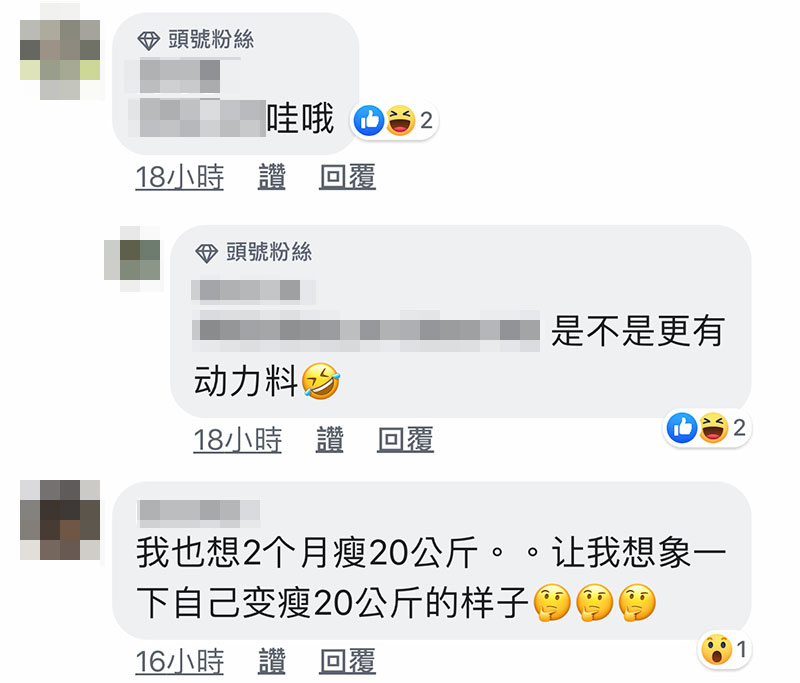Reply to the 哇哦 comment via 回覆
The image size is (800, 683).
click(x=347, y=176)
